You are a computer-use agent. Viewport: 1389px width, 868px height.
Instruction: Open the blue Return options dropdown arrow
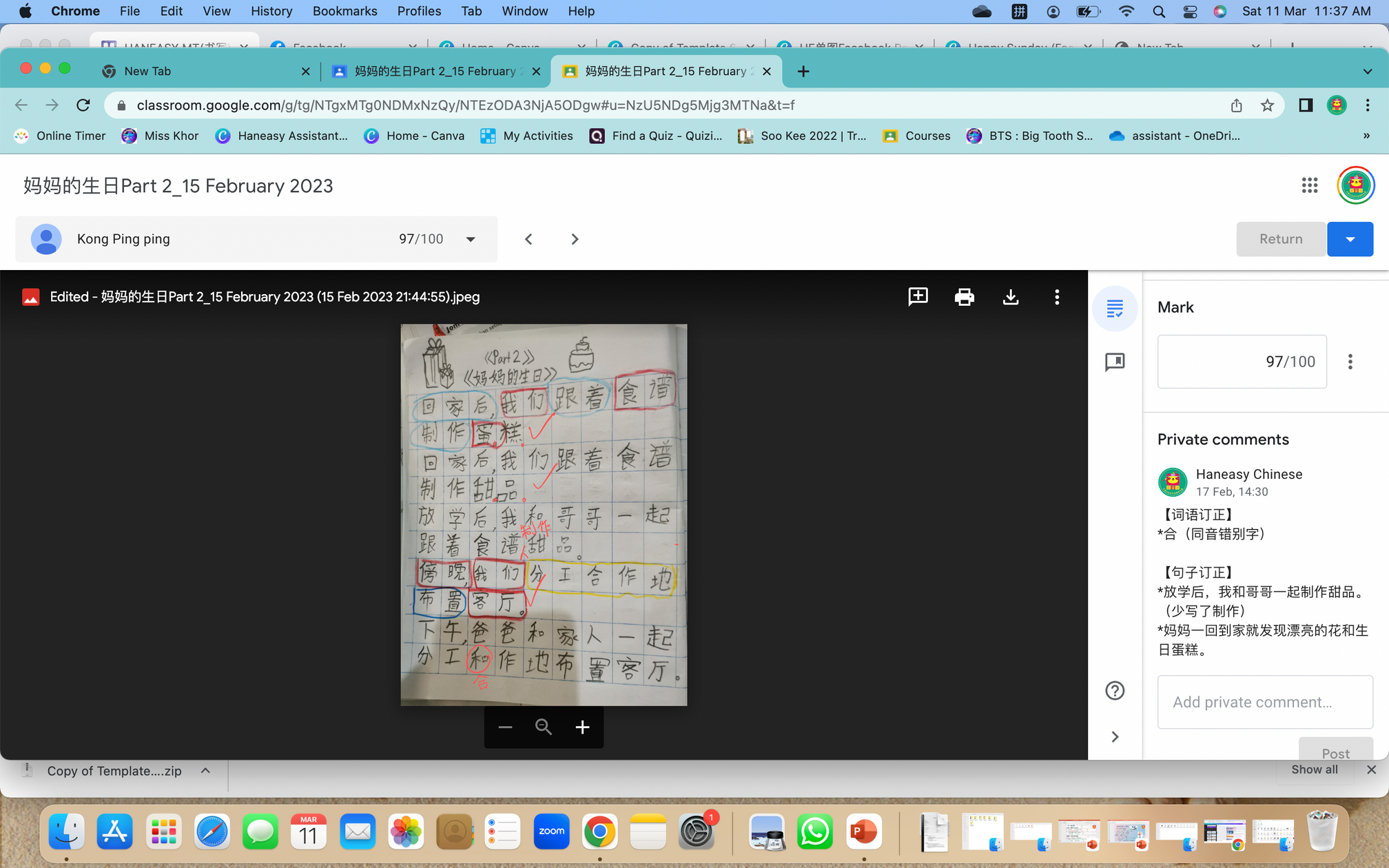pos(1350,239)
